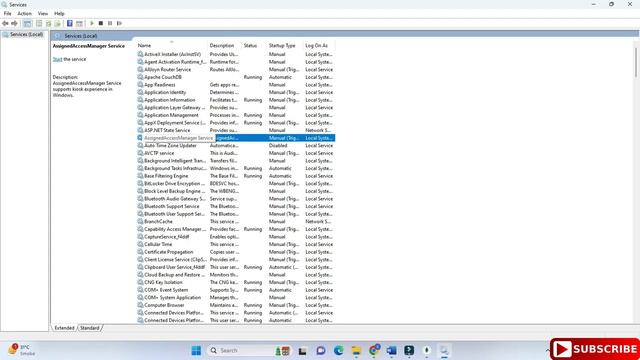The height and width of the screenshot is (360, 640).
Task: Click the Refresh toolbar icon
Action: pyautogui.click(x=49, y=23)
